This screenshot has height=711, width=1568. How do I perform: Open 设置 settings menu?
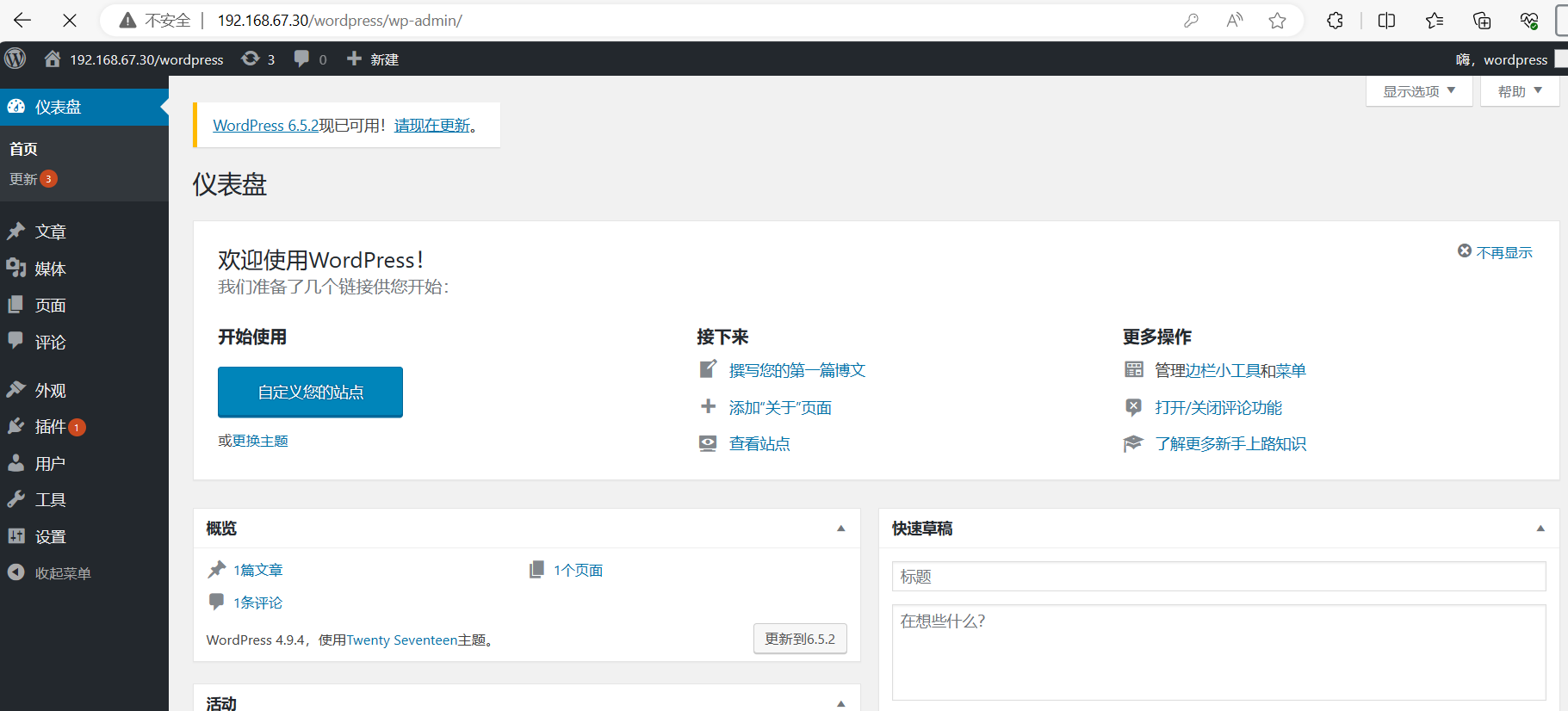coord(84,536)
